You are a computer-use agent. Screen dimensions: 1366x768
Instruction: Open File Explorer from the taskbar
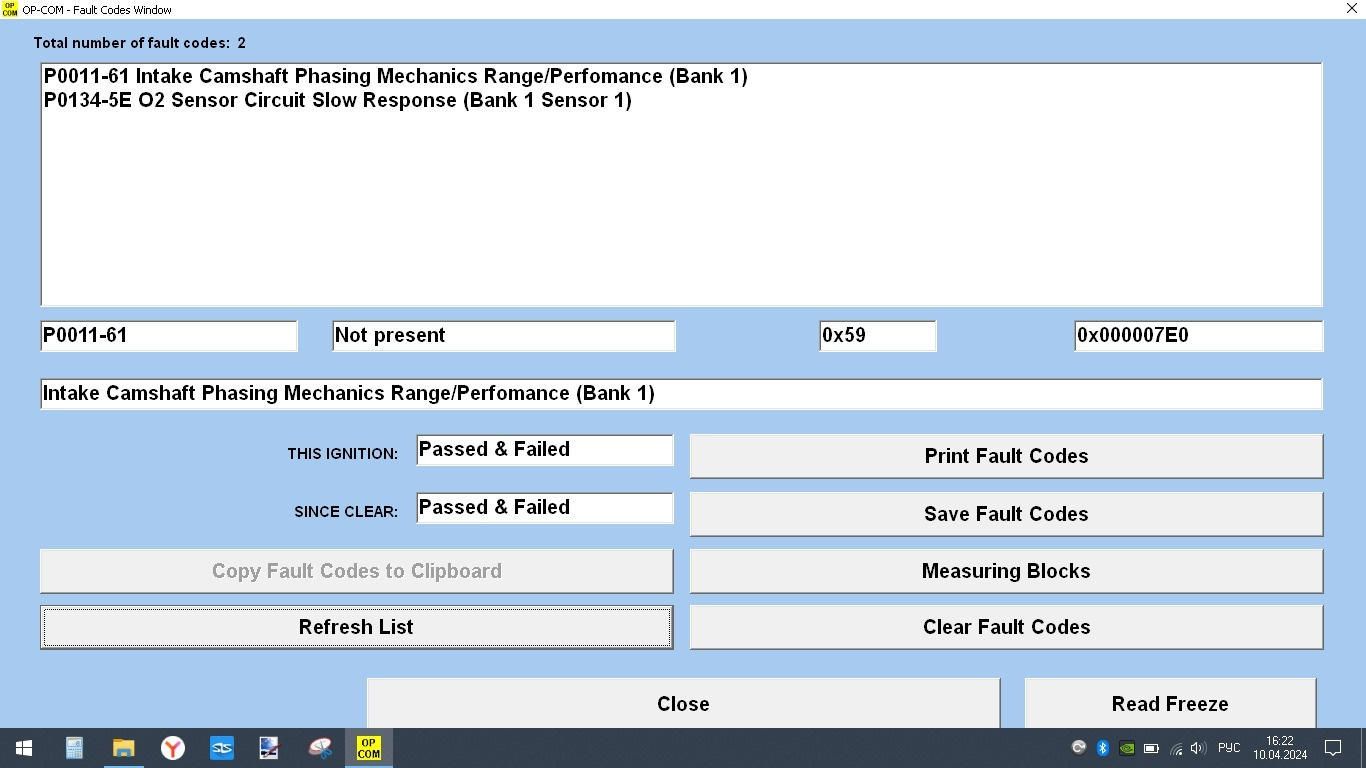click(123, 748)
